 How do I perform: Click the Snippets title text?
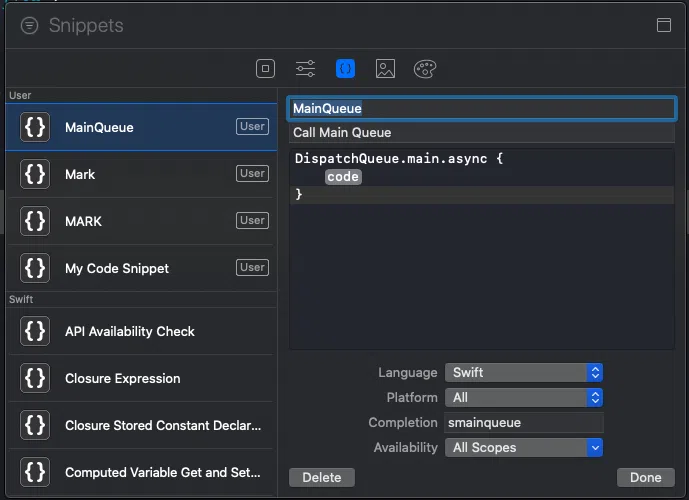86,25
